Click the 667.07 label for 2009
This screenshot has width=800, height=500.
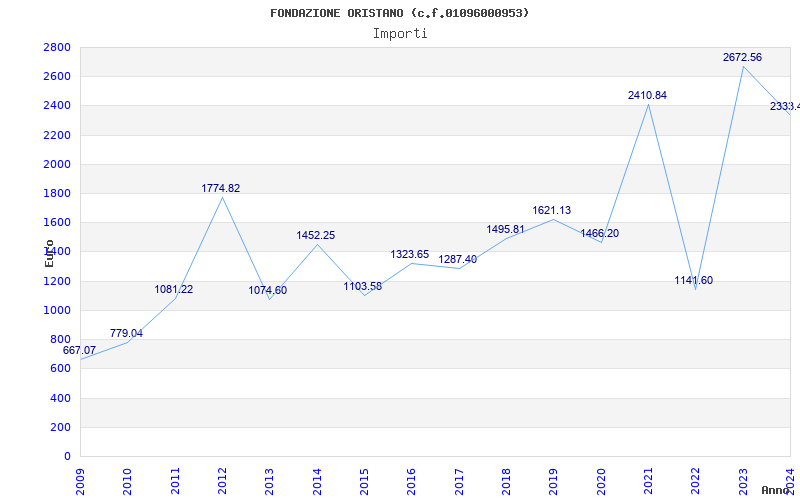79,351
